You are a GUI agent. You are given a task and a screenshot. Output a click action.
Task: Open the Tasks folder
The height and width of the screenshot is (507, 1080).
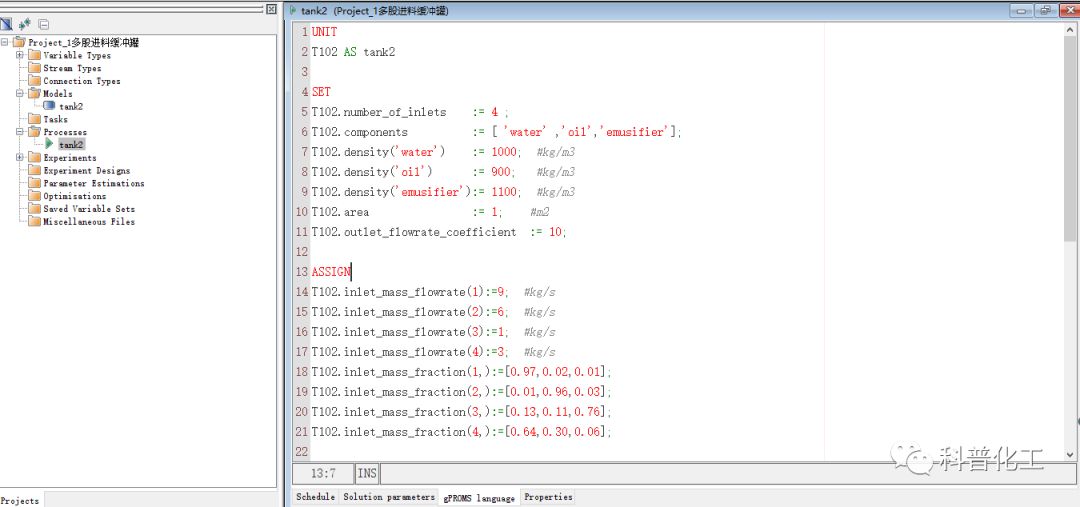tap(55, 119)
